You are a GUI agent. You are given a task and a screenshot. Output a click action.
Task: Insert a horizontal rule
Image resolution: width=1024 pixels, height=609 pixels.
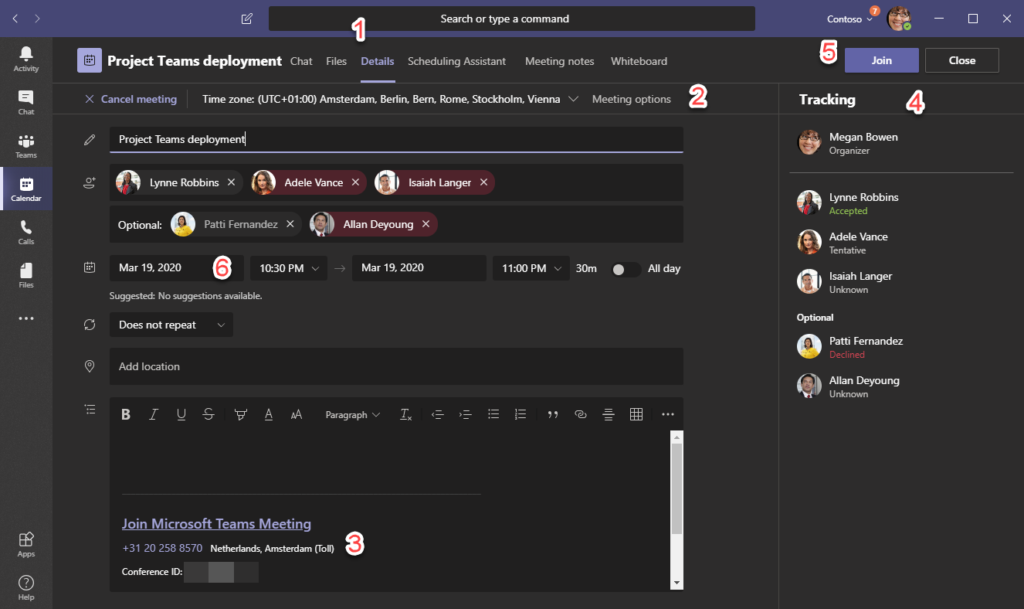[608, 414]
